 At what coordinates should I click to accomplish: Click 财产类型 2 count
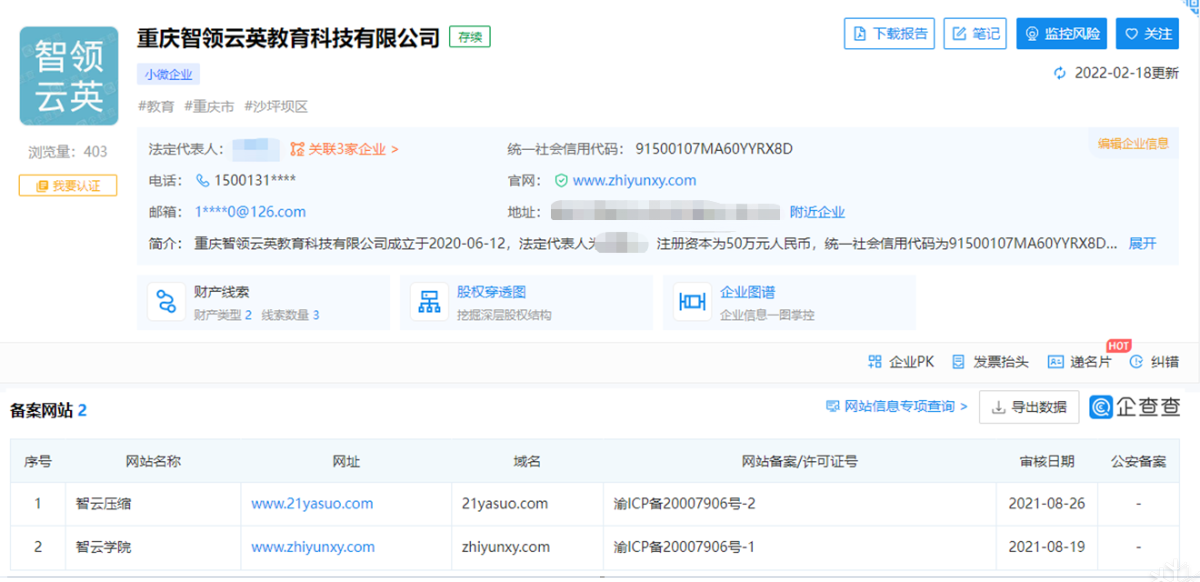click(x=223, y=315)
